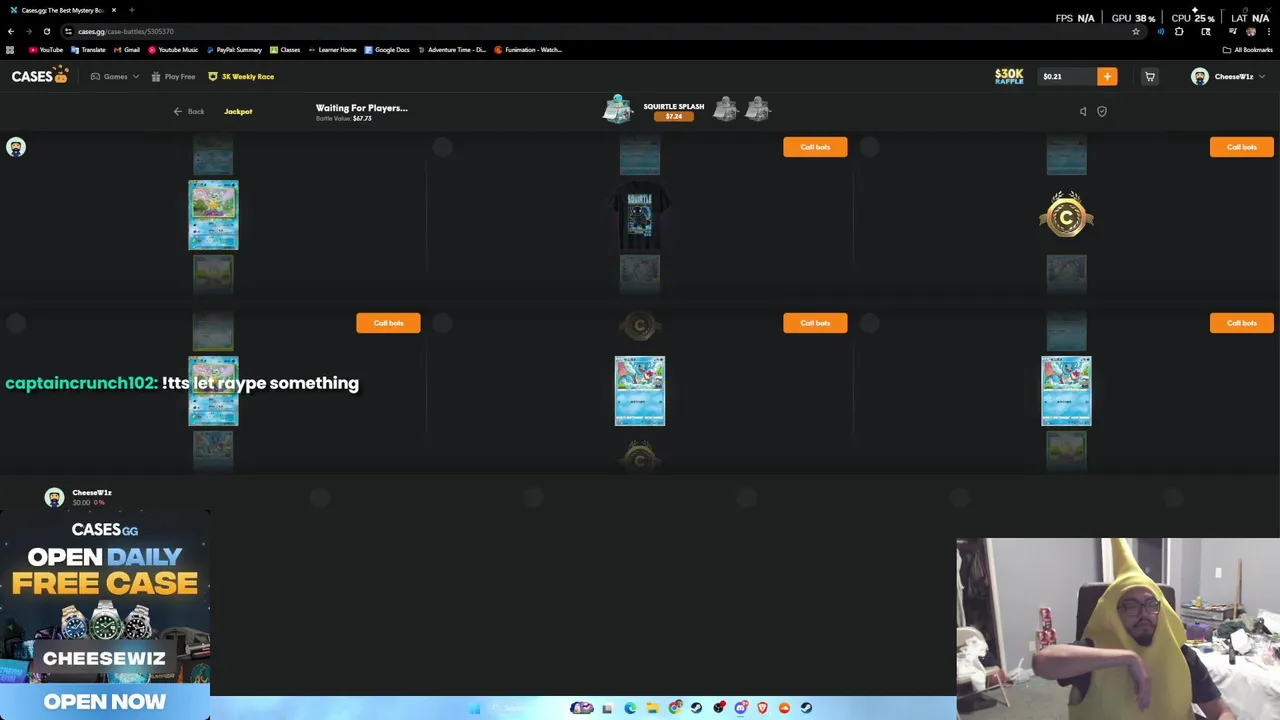The image size is (1280, 720).
Task: Open the Learner Home bookmark
Action: 333,50
